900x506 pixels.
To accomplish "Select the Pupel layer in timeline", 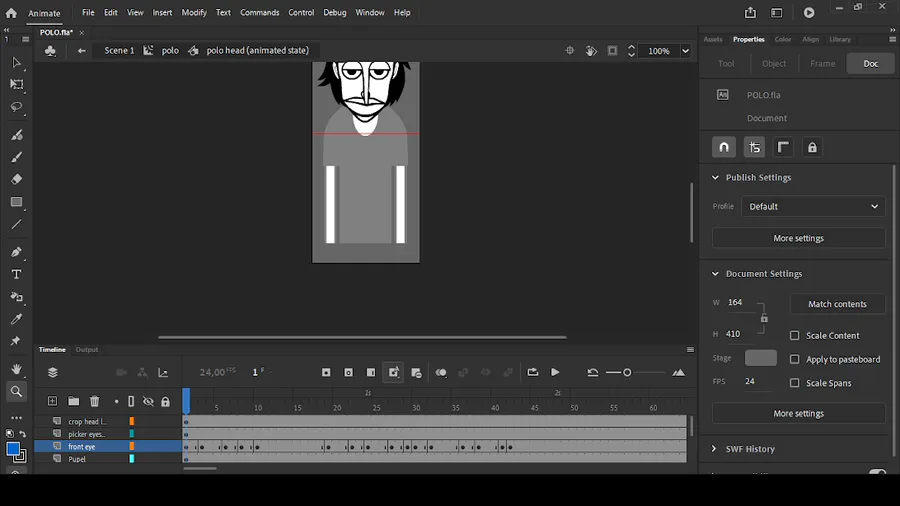I will [x=78, y=459].
